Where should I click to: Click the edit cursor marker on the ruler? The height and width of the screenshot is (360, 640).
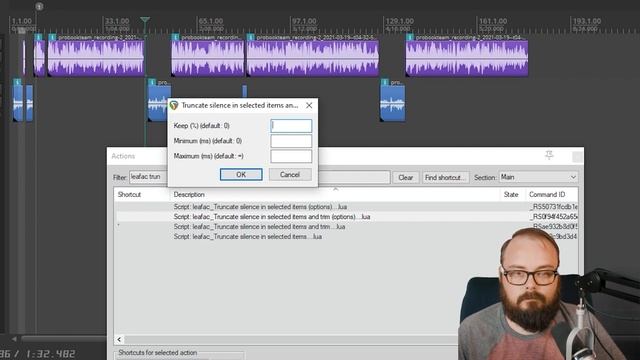pyautogui.click(x=145, y=20)
